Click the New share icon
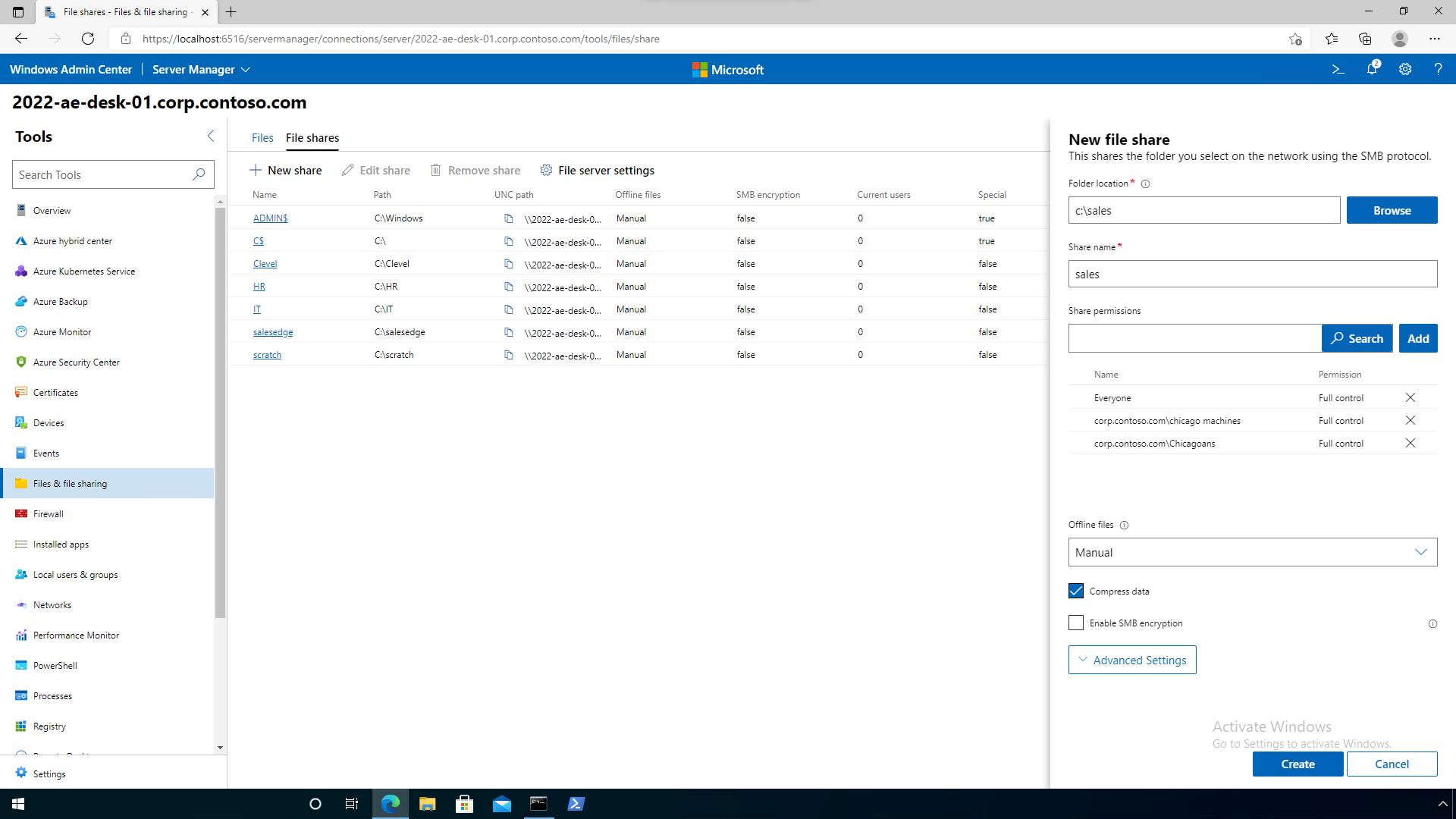The image size is (1456, 819). 256,170
